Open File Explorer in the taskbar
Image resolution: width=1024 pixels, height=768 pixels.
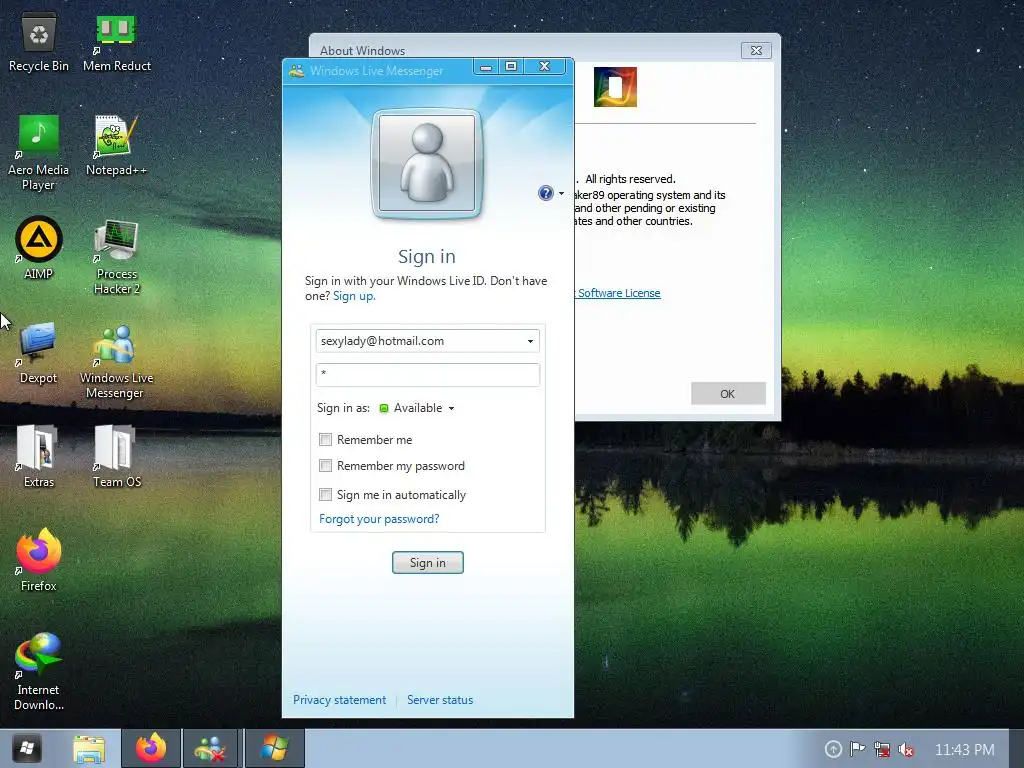(x=89, y=748)
